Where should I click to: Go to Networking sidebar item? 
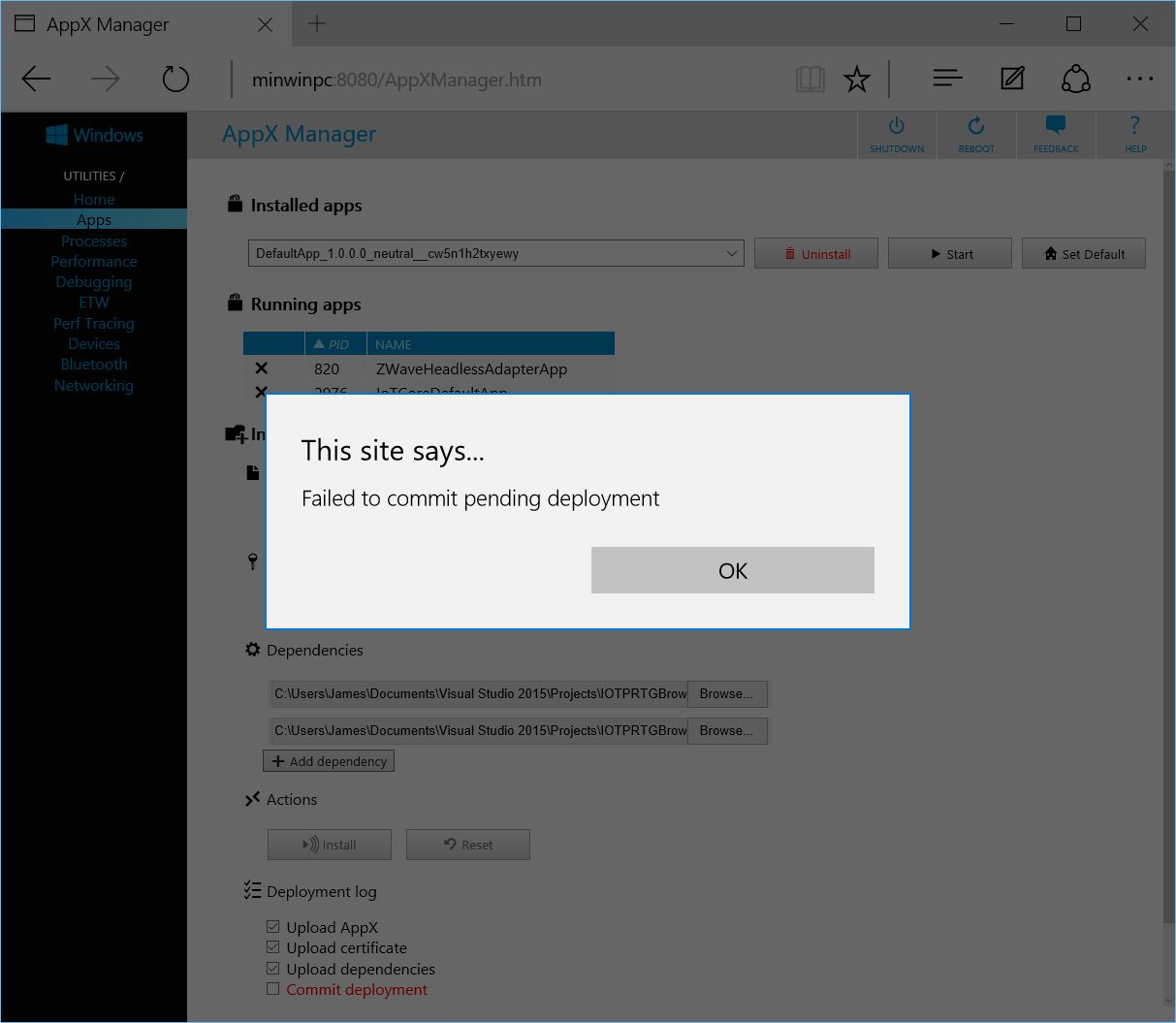coord(94,385)
